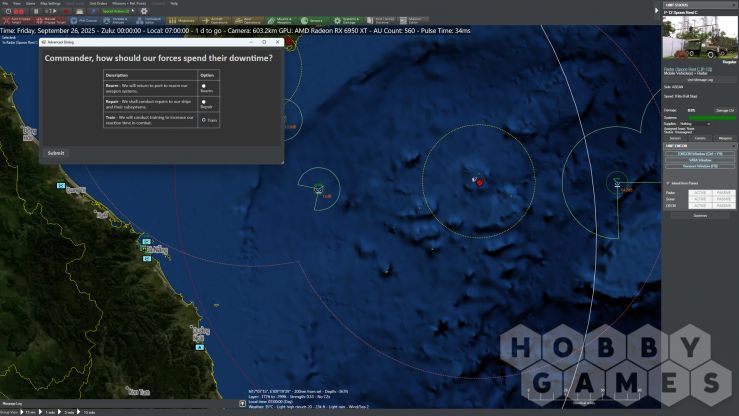Screen dimensions: 739x416
Task: Open the Mission Editor toolbar button
Action: [413, 20]
